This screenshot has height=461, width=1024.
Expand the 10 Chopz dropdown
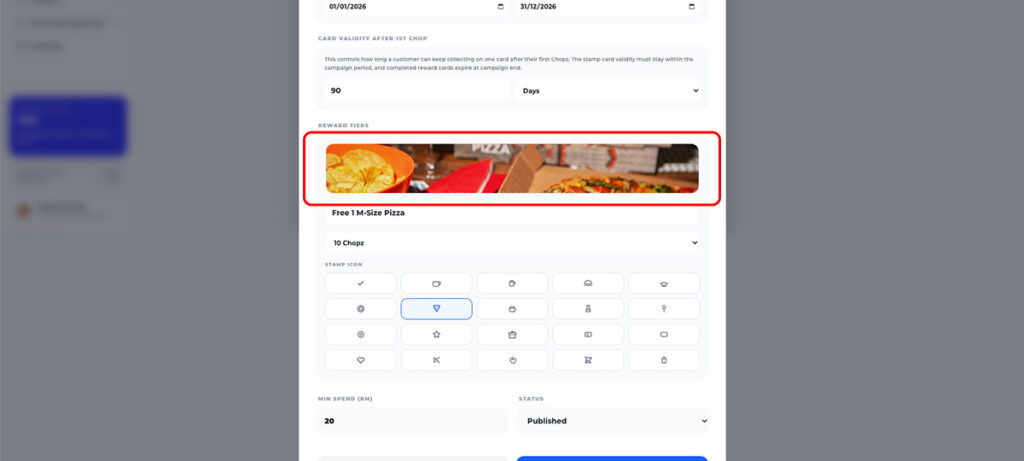click(x=512, y=243)
